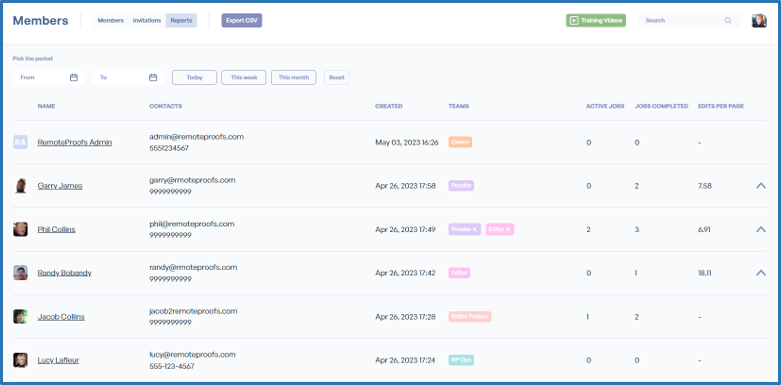Viewport: 781px width, 385px height.
Task: Sort by Edits Per Page header
Action: [721, 106]
